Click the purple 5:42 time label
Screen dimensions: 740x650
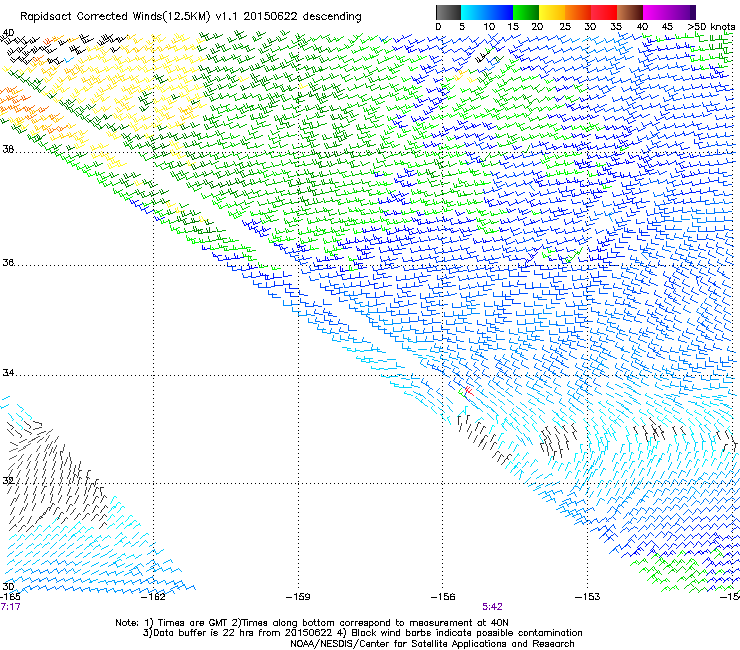click(492, 607)
